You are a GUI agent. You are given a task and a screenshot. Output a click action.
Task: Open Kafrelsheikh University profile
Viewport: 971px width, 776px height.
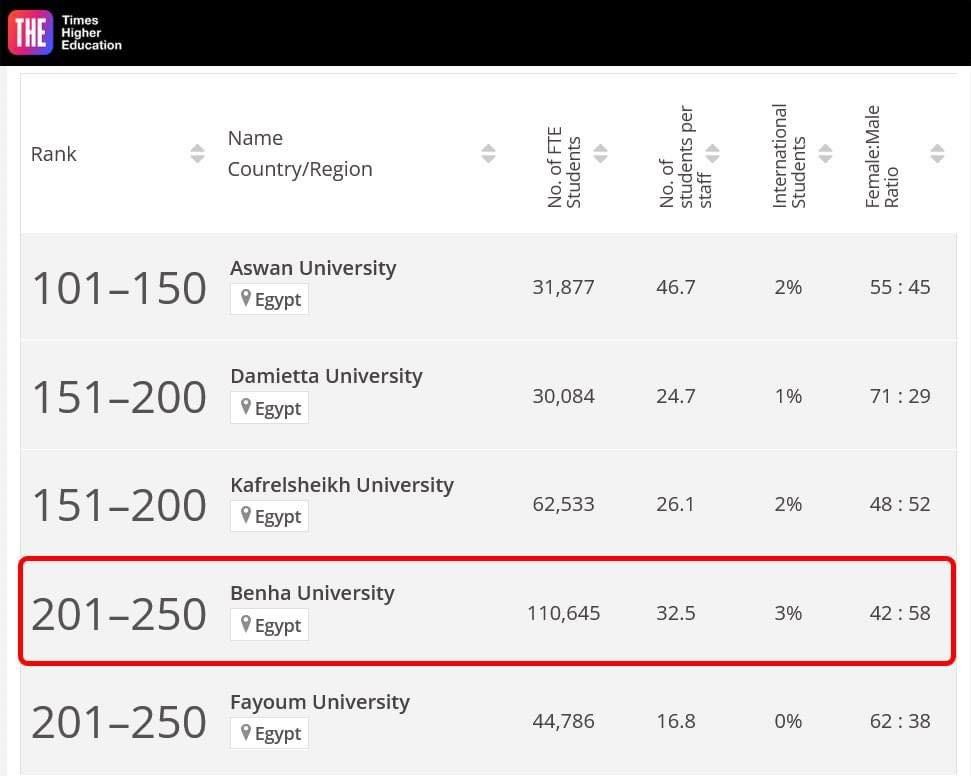tap(342, 485)
